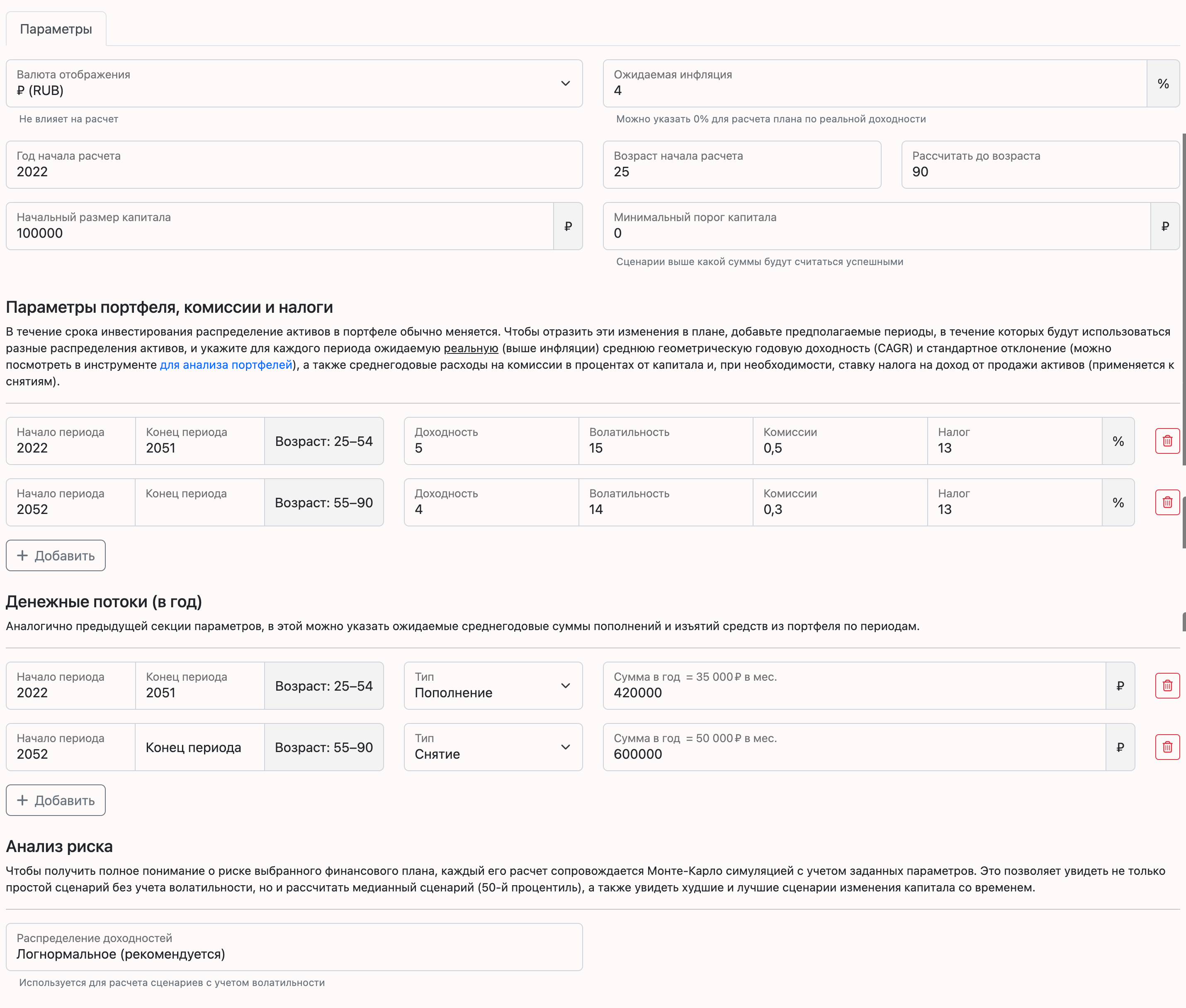Open Распределение доходностей selector

point(294,947)
